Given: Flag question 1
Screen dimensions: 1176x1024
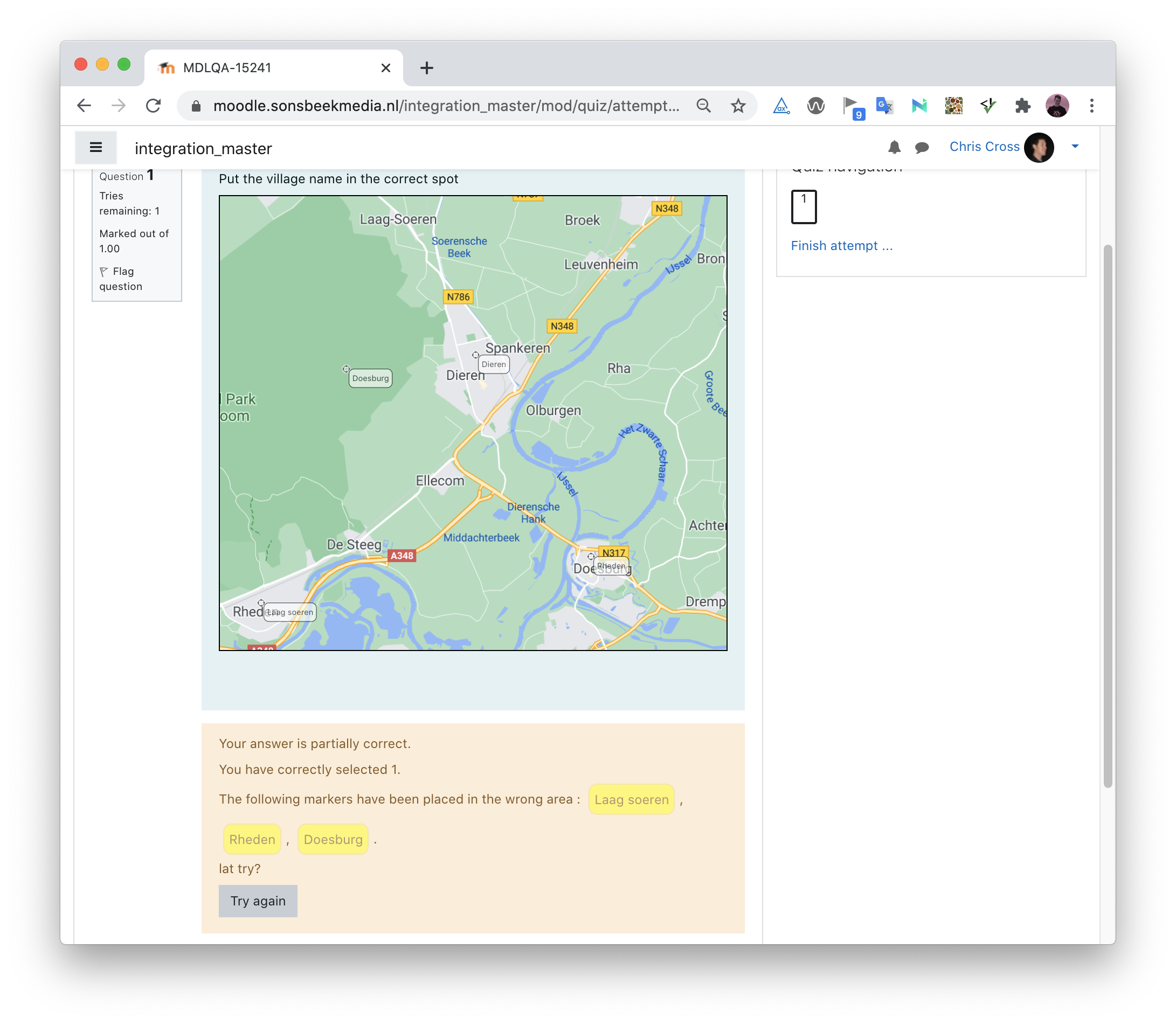Looking at the screenshot, I should click(x=121, y=279).
